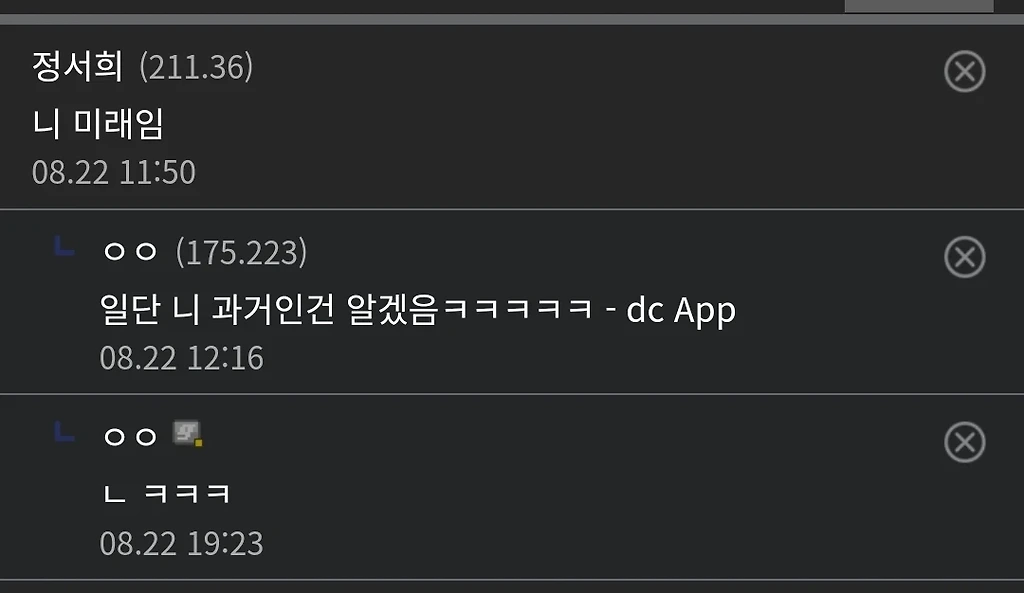Click the gray divider bar above comments
The width and height of the screenshot is (1024, 593).
(512, 20)
